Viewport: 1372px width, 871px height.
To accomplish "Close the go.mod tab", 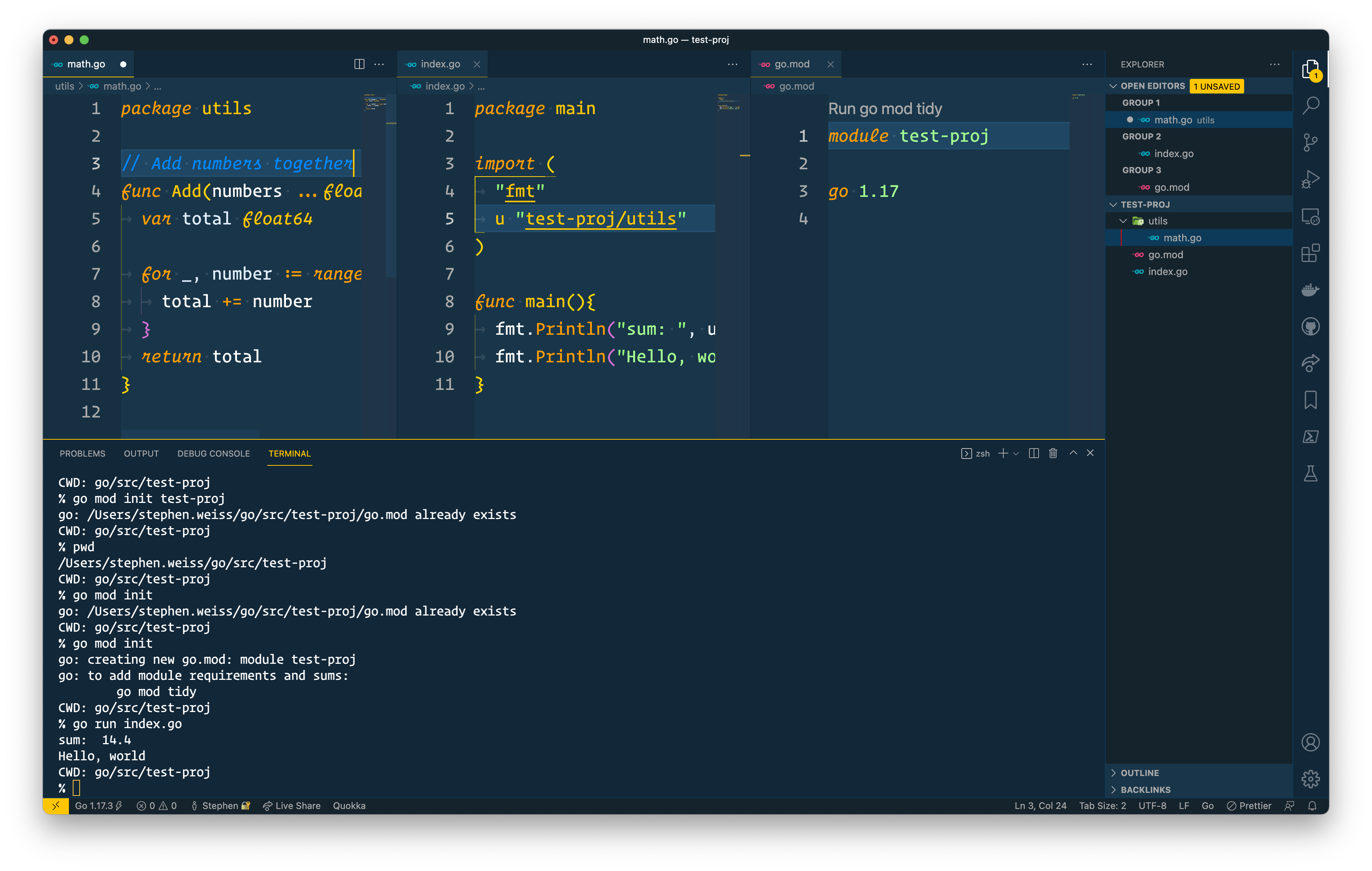I will point(831,64).
